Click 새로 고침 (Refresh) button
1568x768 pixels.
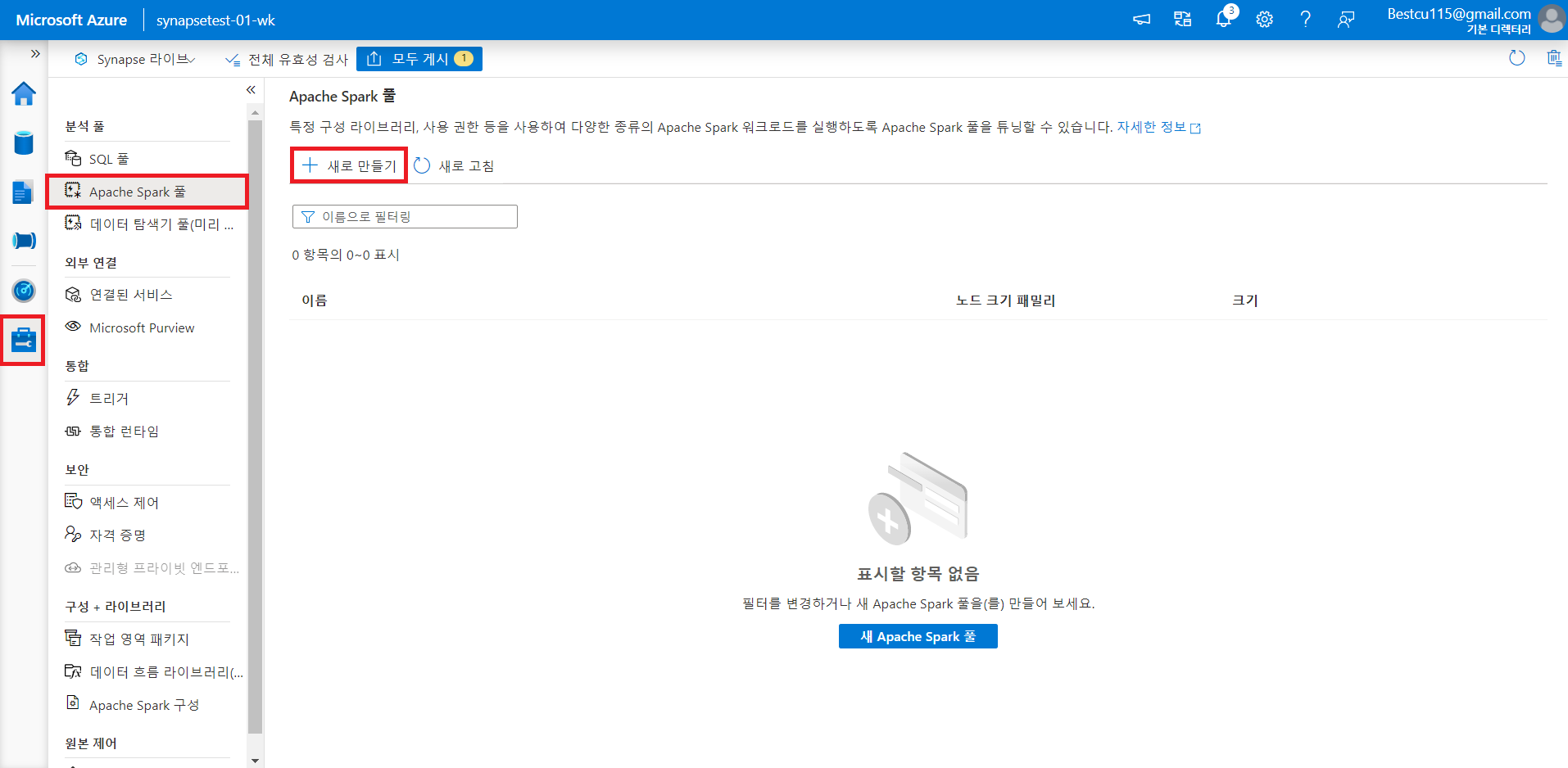pyautogui.click(x=454, y=165)
